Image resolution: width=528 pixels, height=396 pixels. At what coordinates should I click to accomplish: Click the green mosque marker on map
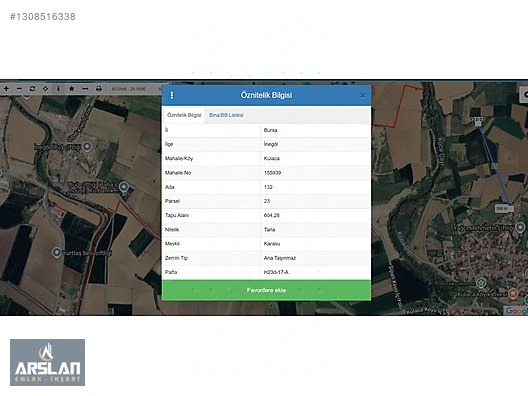point(481,282)
